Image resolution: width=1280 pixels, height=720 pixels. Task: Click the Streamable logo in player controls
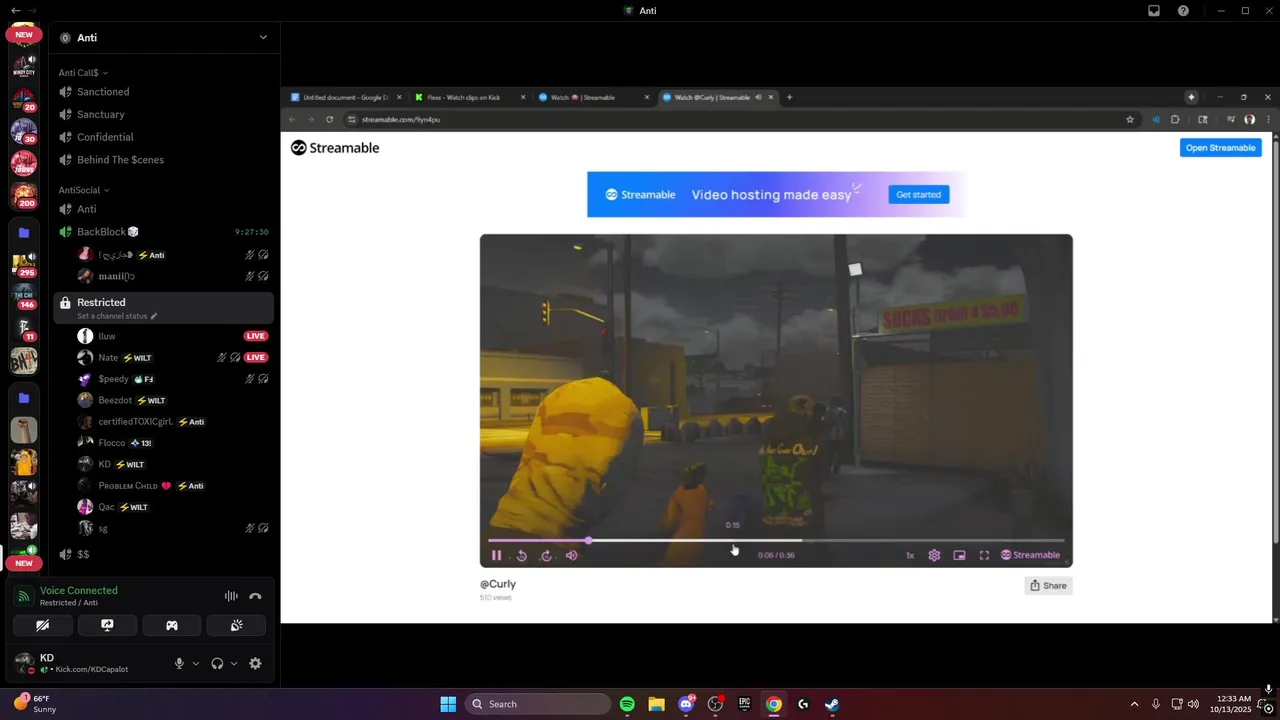point(1030,555)
